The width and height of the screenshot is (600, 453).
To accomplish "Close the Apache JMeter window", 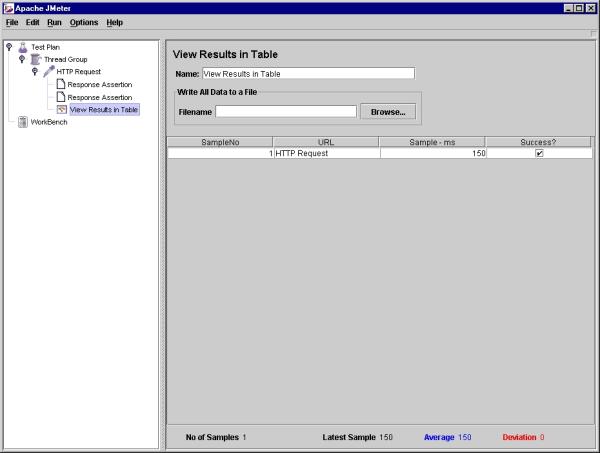I will point(590,8).
